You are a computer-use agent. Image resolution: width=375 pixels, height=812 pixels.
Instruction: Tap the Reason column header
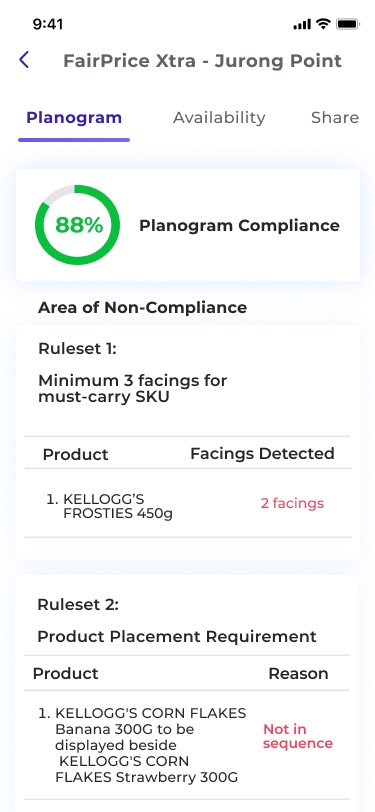tap(298, 674)
